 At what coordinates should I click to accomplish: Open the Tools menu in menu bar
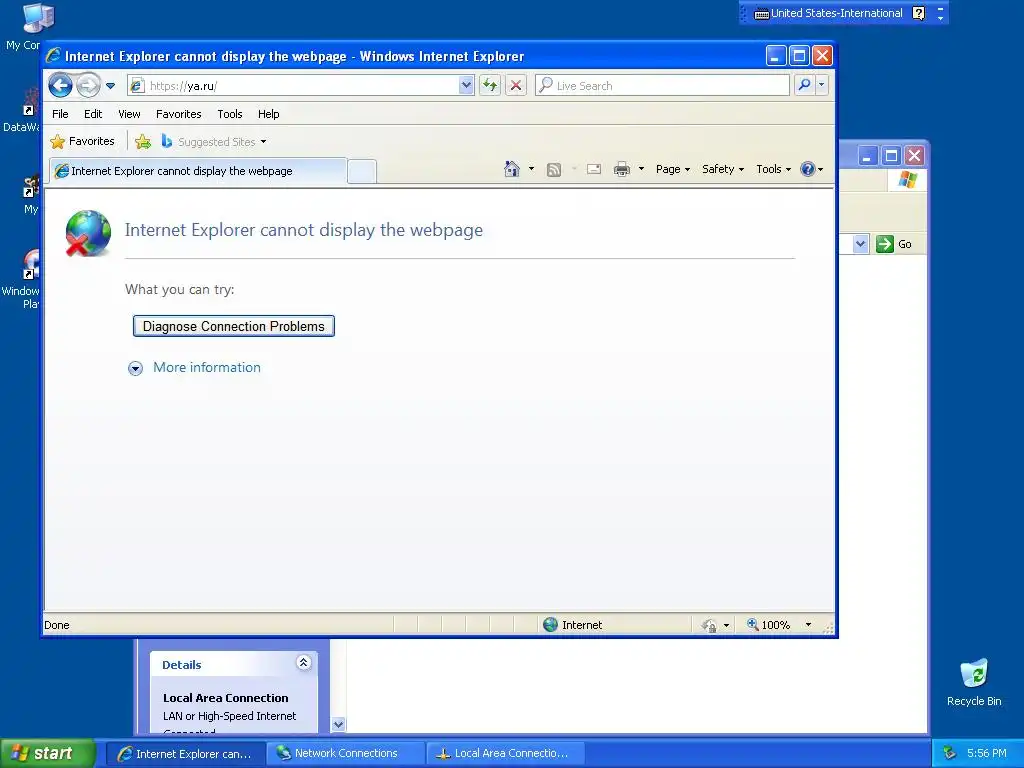point(230,114)
